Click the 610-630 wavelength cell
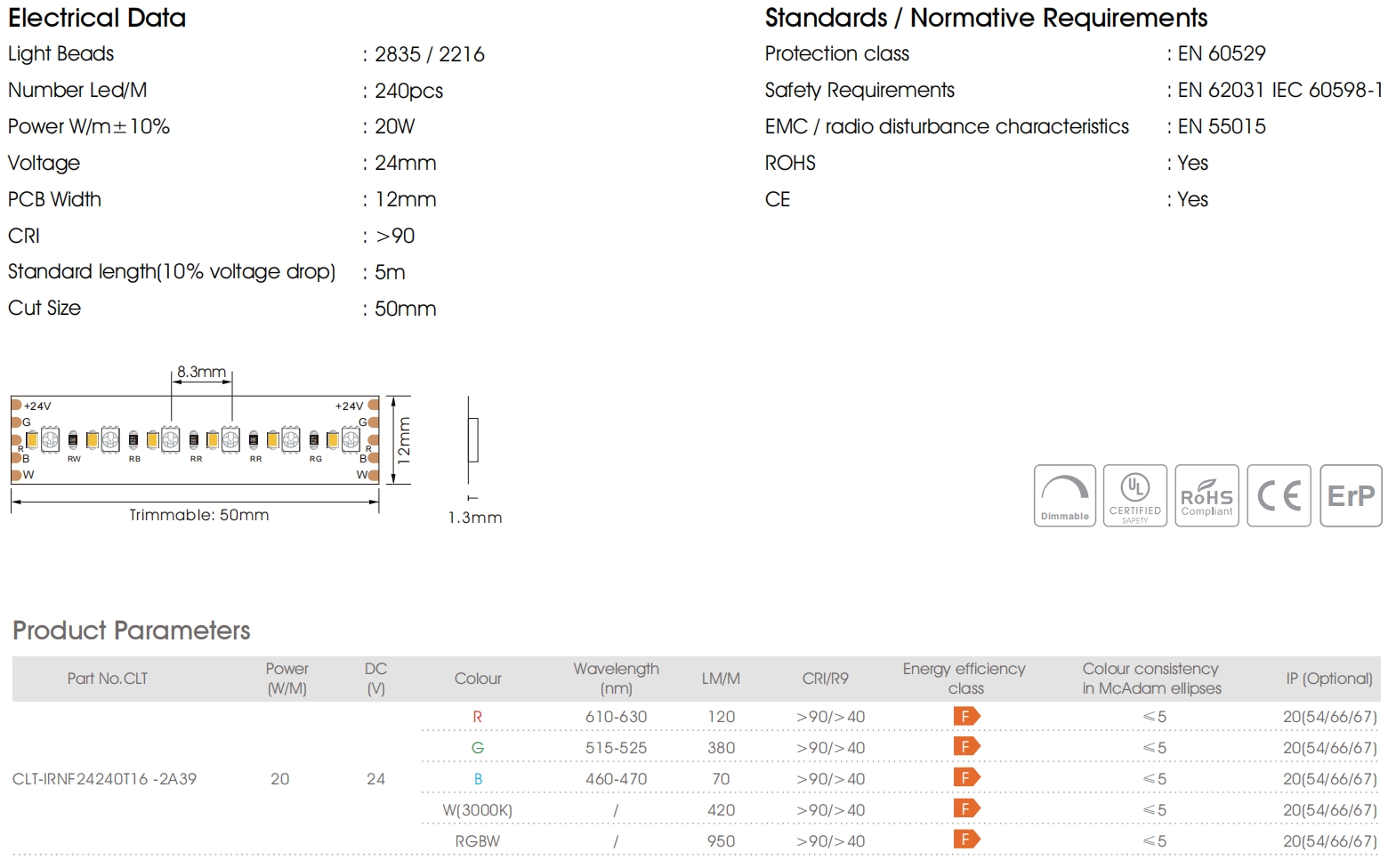1396x868 pixels. point(616,717)
